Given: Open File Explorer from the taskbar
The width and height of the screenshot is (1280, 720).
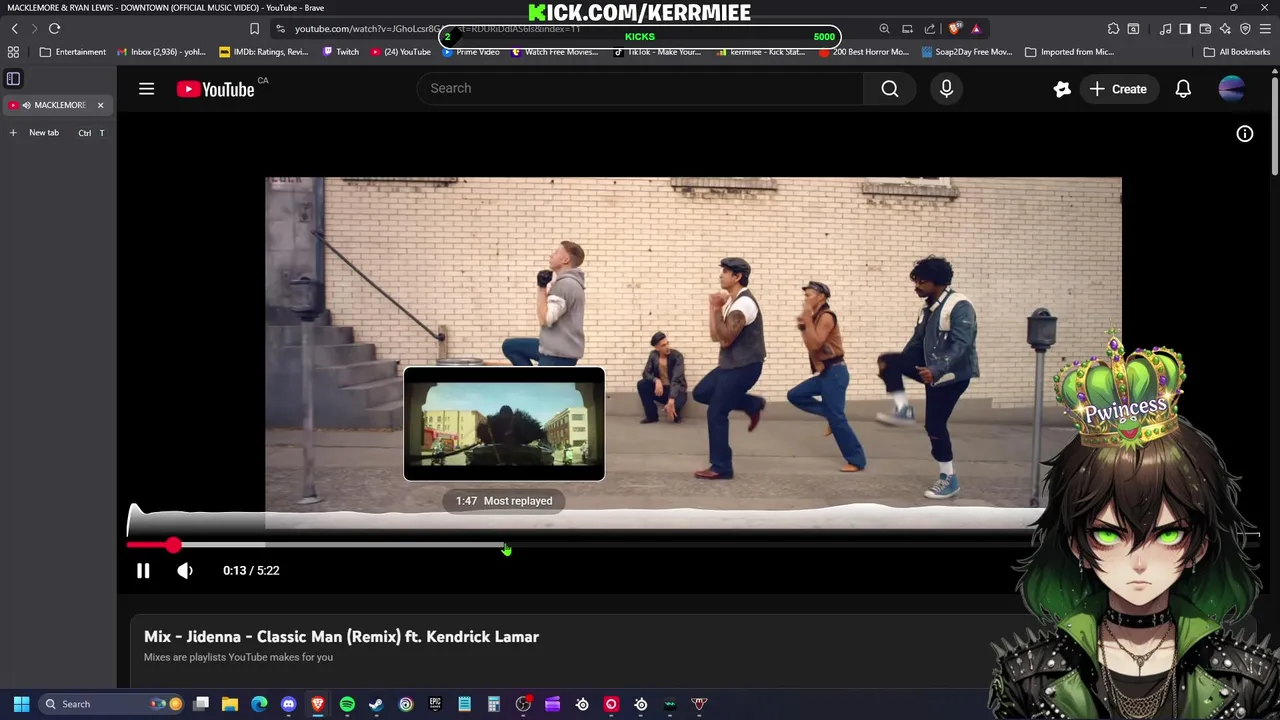Looking at the screenshot, I should (x=230, y=704).
